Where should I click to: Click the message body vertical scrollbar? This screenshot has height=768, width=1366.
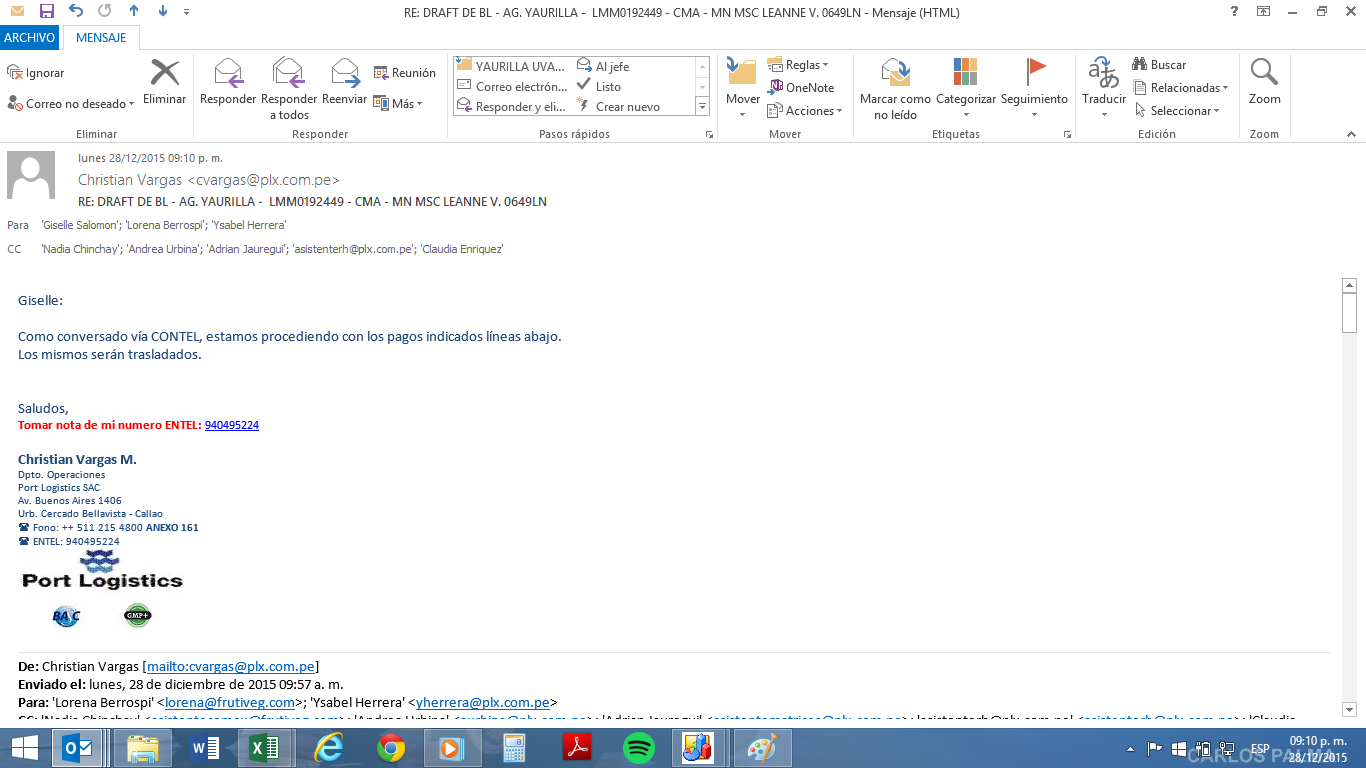click(x=1349, y=500)
